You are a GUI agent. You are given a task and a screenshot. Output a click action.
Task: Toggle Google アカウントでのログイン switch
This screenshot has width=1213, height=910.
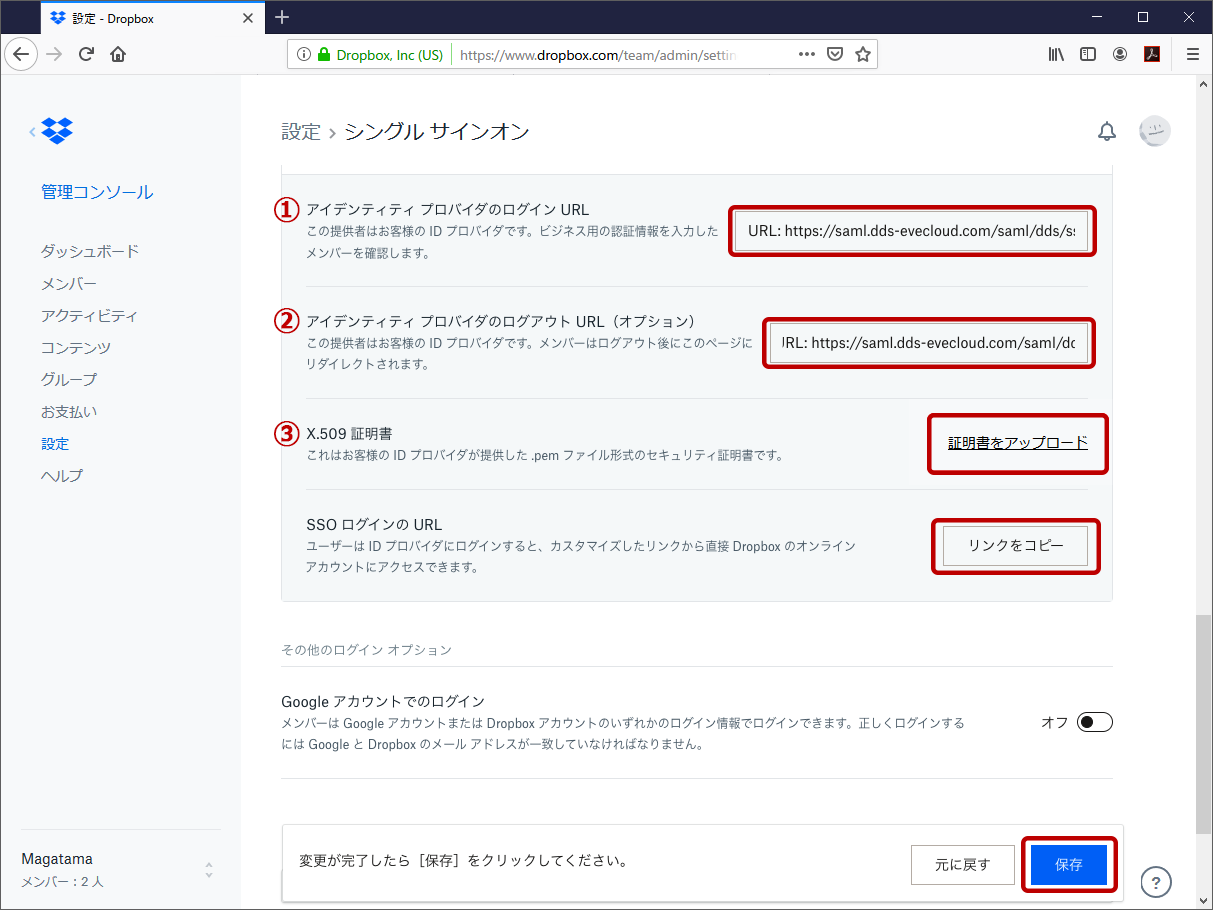tap(1094, 722)
